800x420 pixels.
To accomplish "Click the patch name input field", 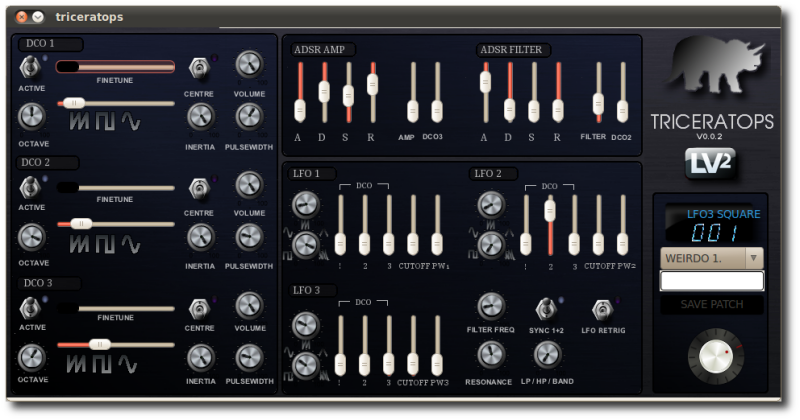I will point(712,281).
